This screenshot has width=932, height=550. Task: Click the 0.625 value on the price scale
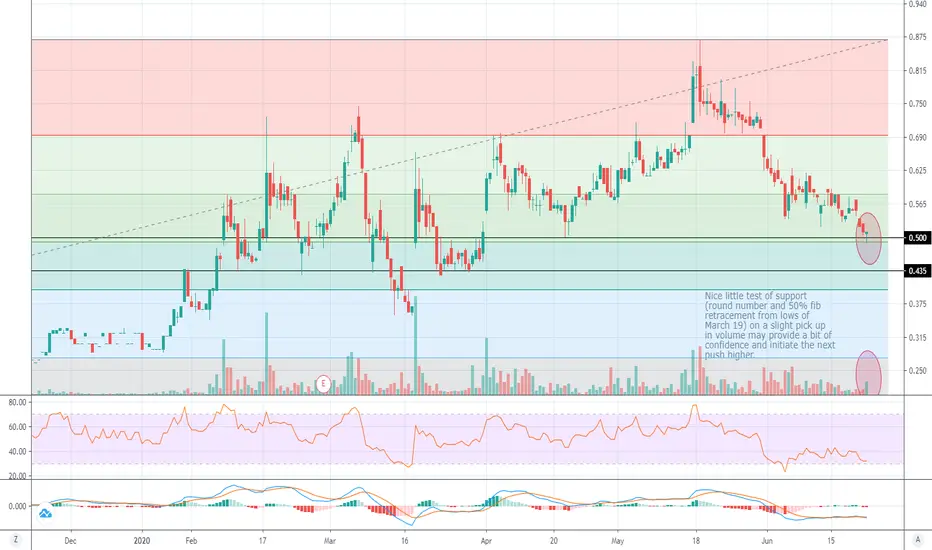918,171
